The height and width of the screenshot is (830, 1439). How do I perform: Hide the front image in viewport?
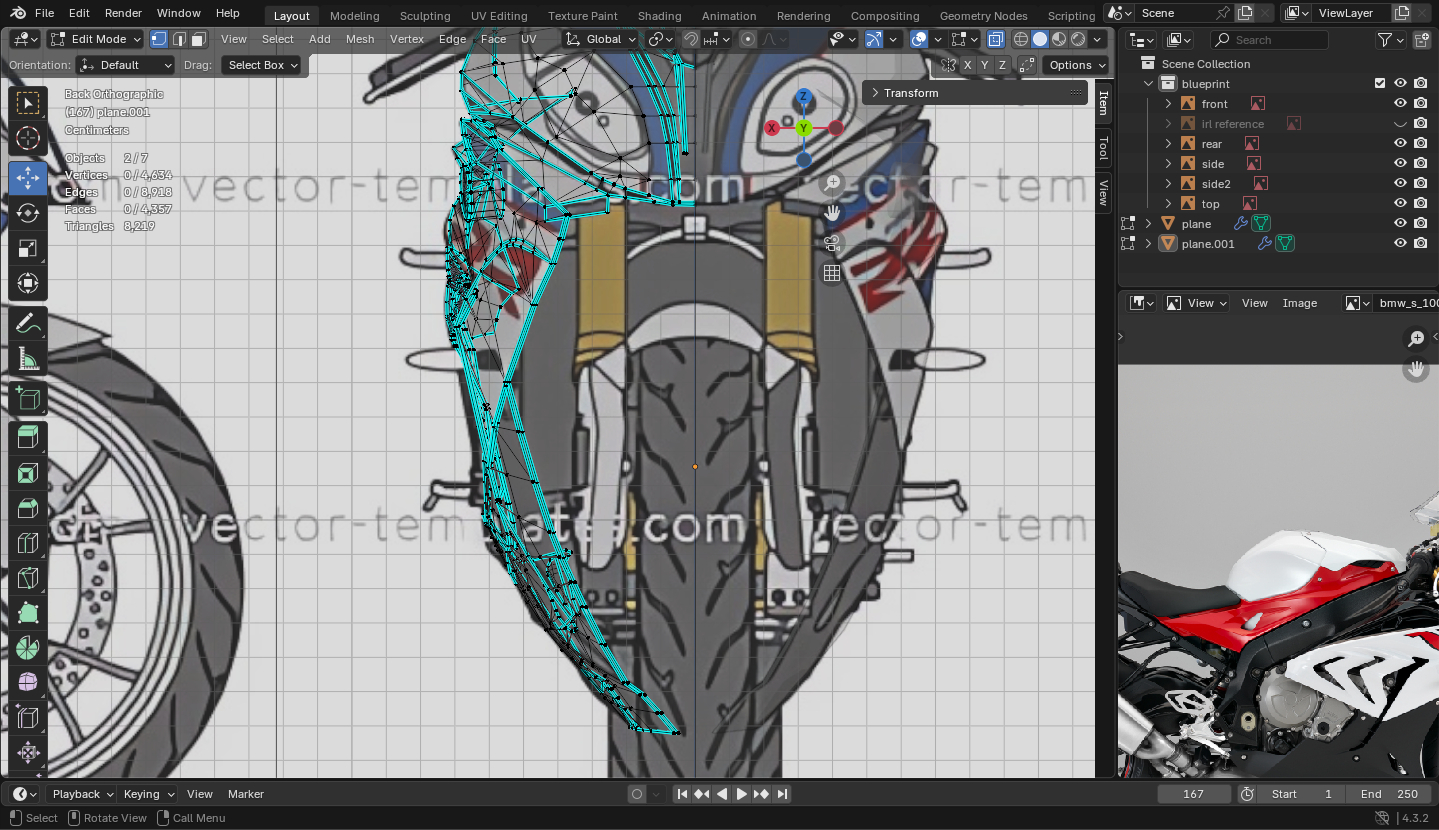click(x=1400, y=104)
